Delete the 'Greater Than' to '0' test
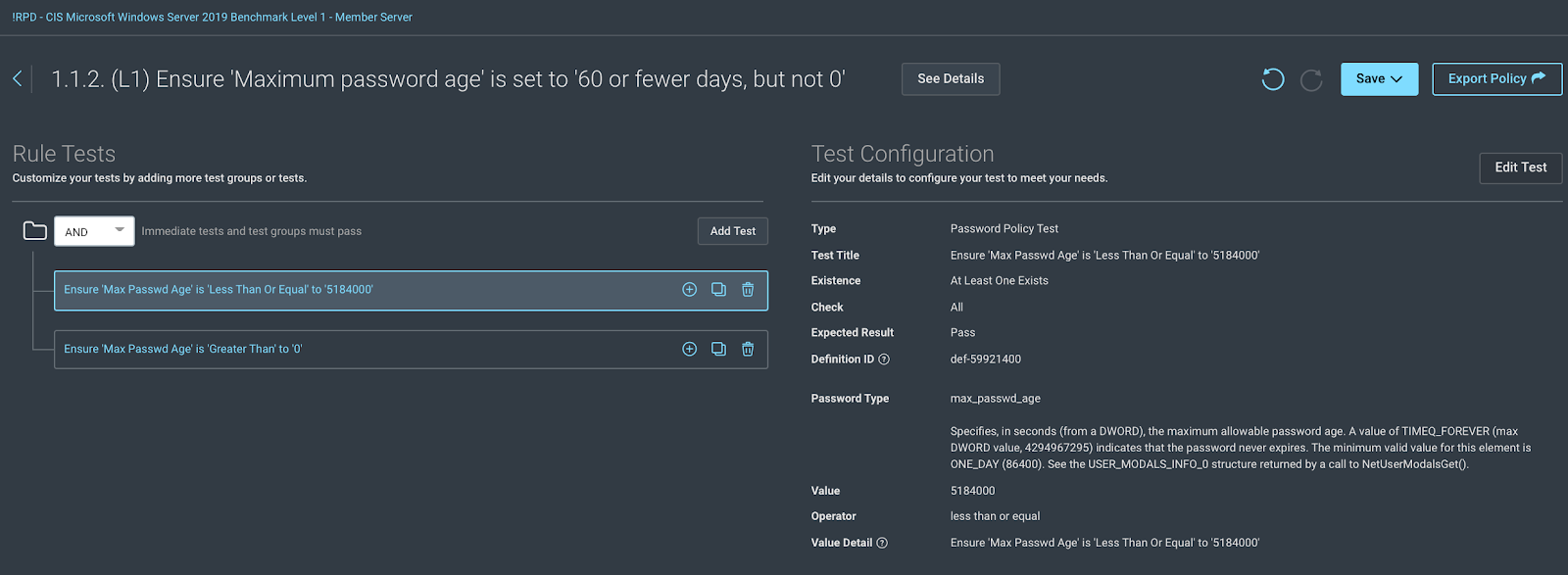1568x575 pixels. pos(748,350)
